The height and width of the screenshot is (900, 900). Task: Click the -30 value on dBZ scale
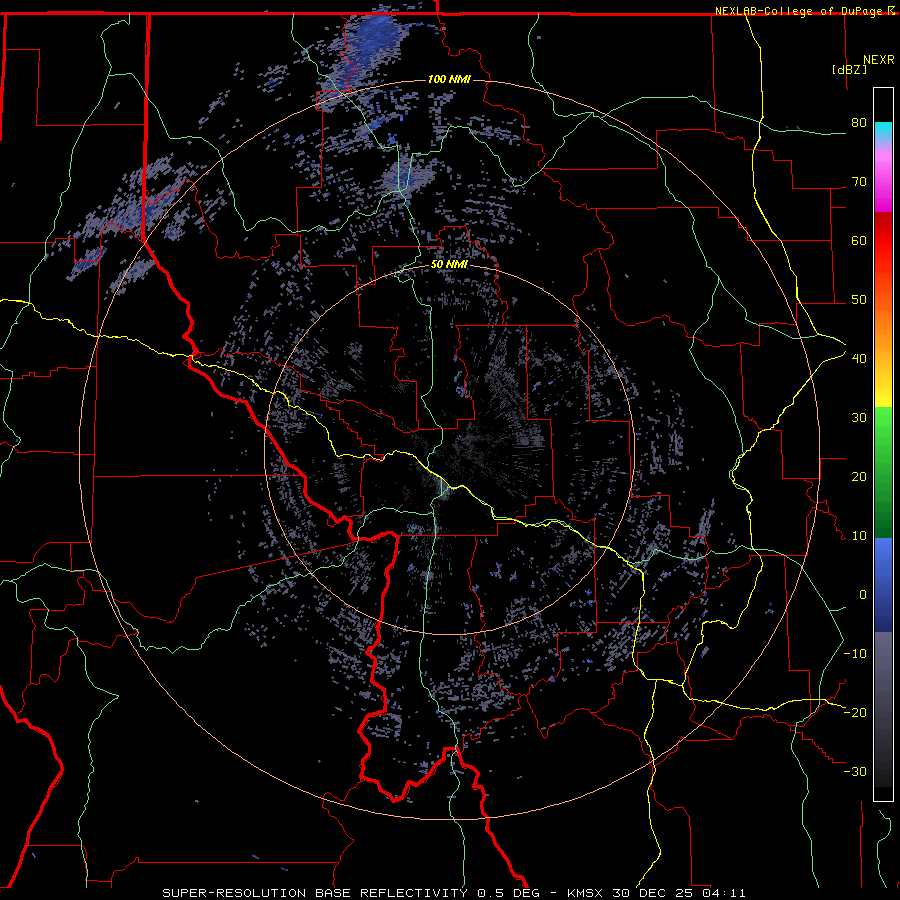[x=855, y=771]
